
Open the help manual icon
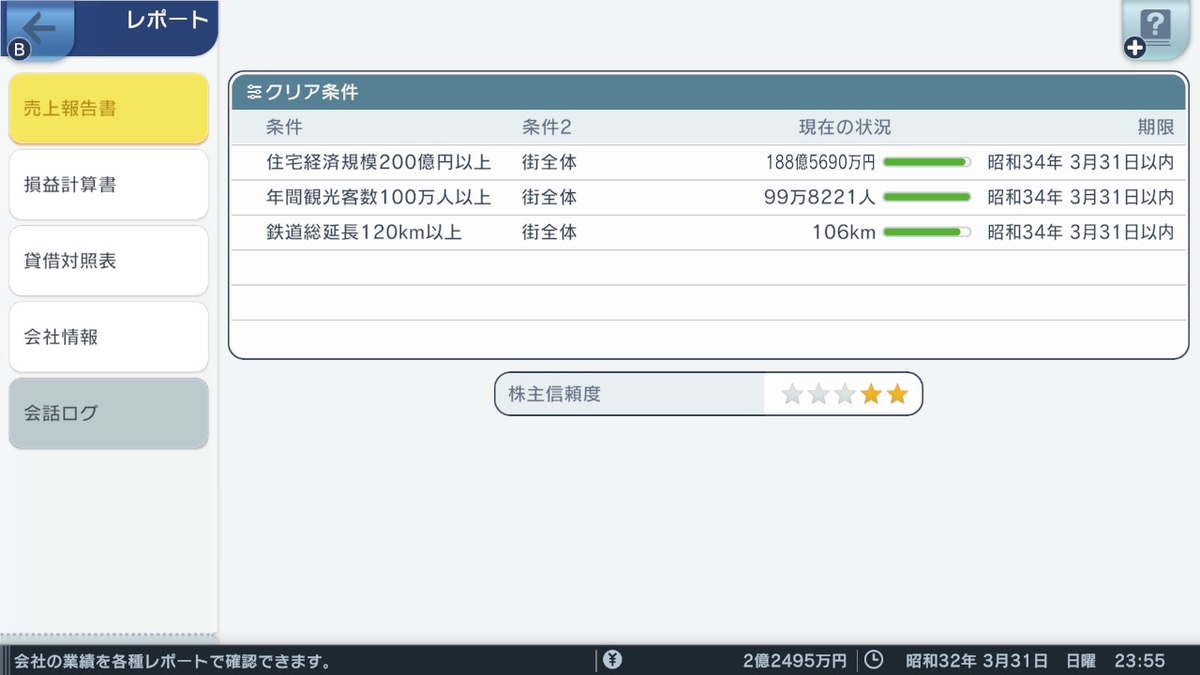tap(1157, 31)
